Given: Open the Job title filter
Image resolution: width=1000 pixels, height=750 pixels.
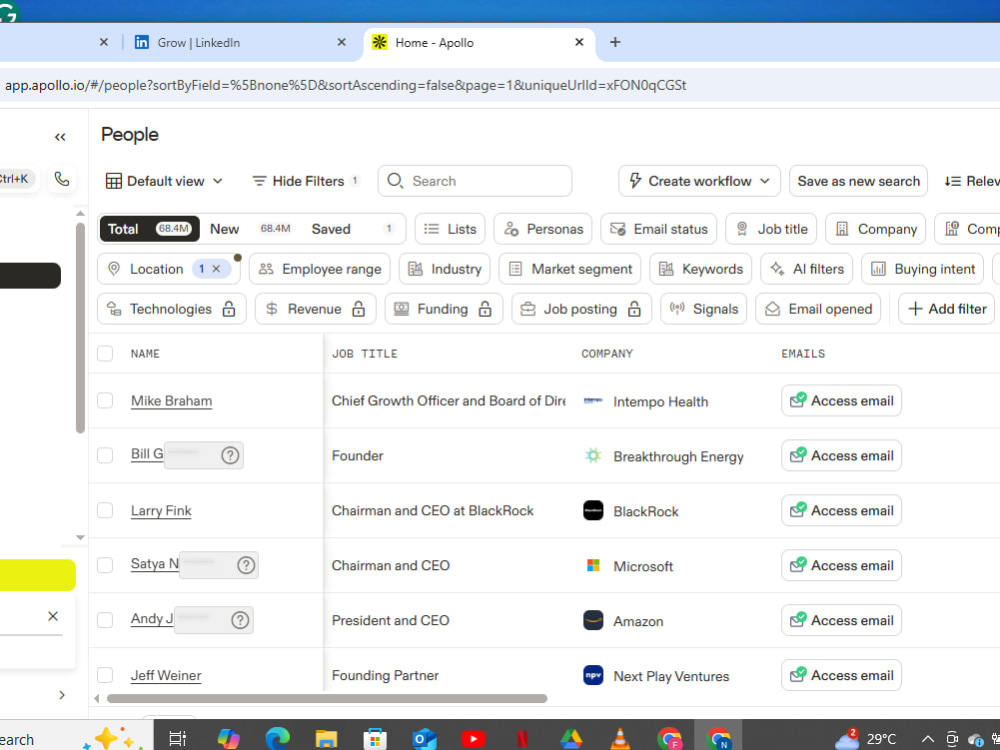Looking at the screenshot, I should coord(771,229).
